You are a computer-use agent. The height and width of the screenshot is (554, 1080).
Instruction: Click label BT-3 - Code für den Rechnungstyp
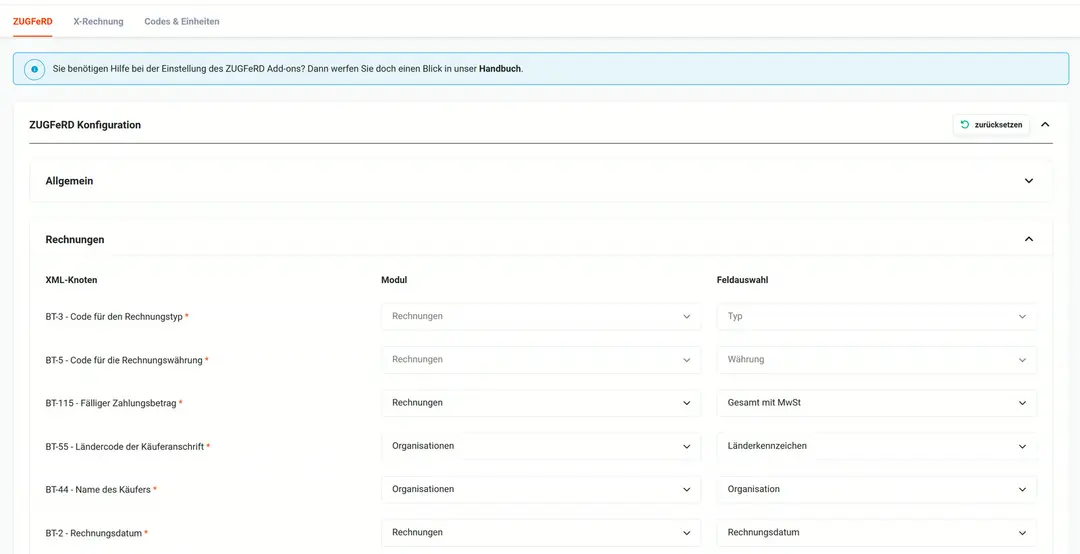pyautogui.click(x=117, y=316)
